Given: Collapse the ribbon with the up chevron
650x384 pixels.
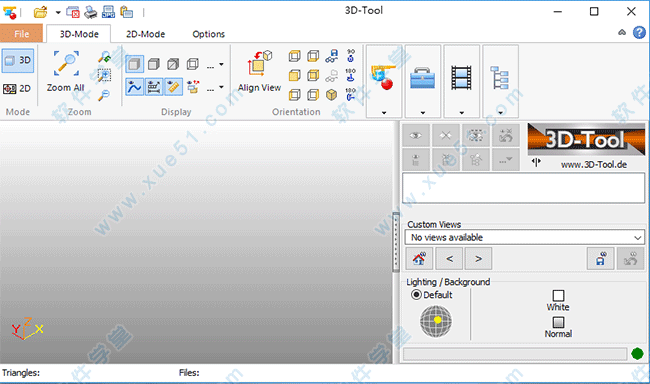Looking at the screenshot, I should pos(622,32).
